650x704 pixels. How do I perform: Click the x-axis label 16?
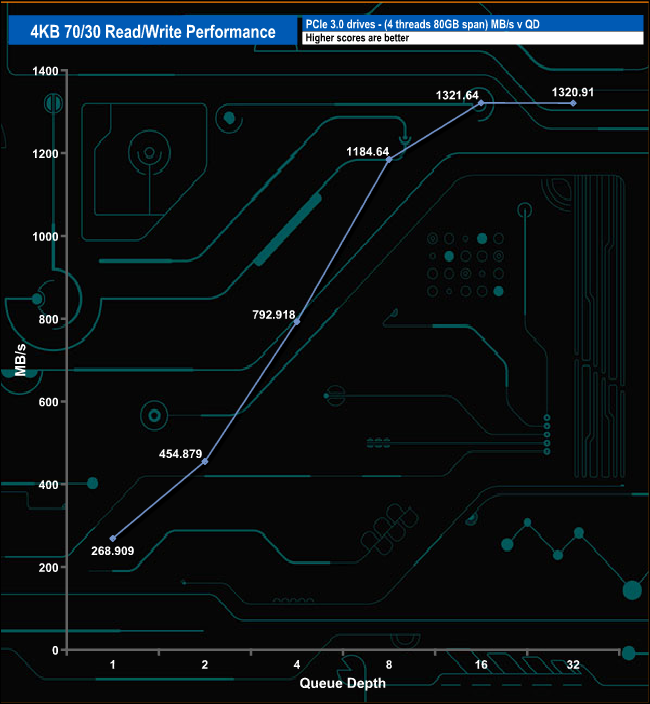481,664
